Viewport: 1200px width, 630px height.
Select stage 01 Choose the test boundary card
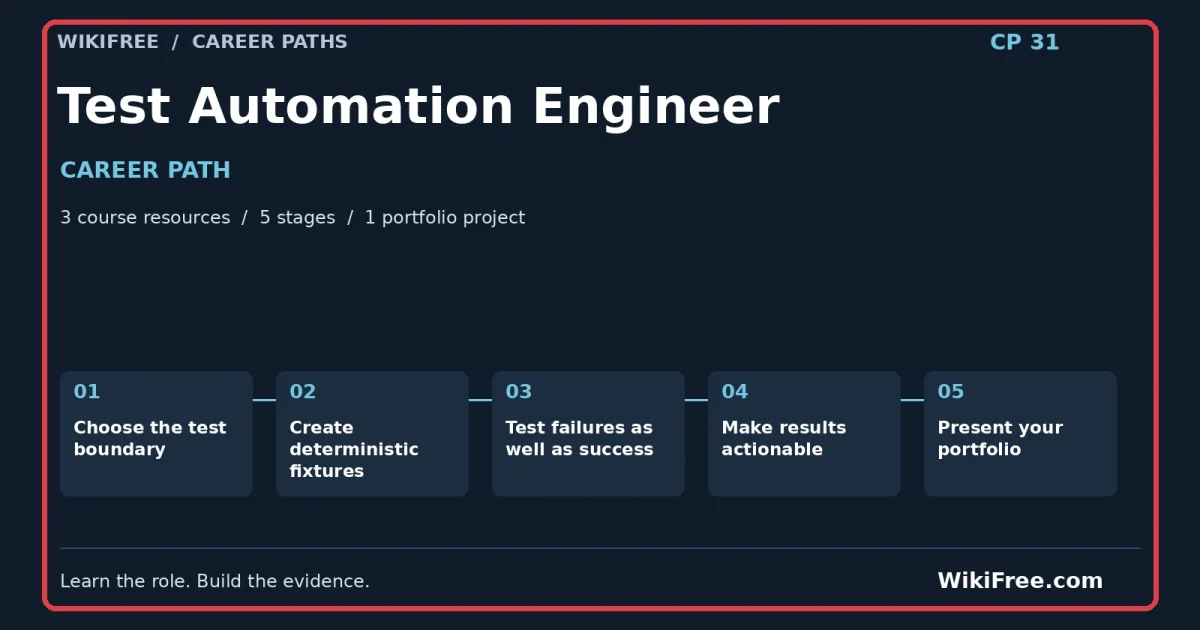tap(156, 434)
